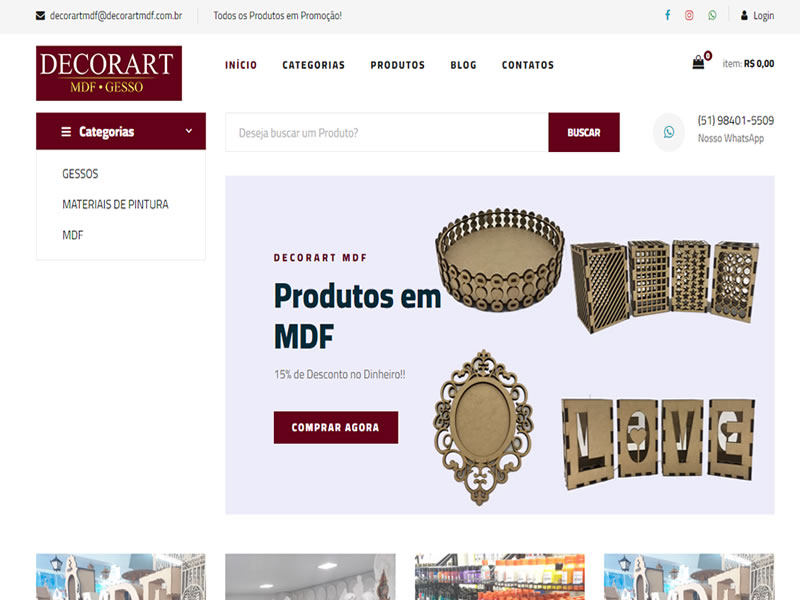Go to the BLOG page

463,65
